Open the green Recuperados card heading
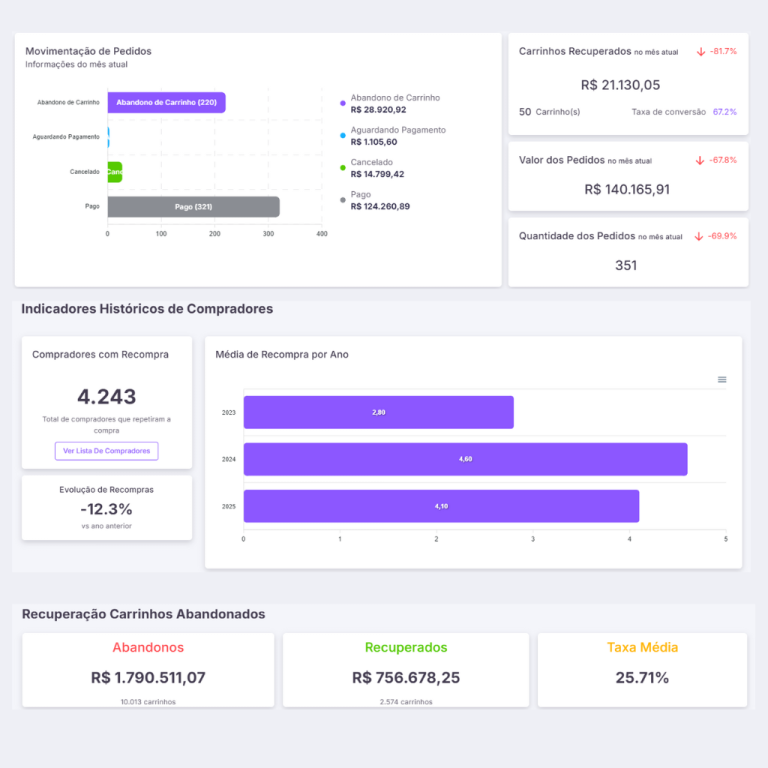Viewport: 768px width, 768px height. point(406,647)
